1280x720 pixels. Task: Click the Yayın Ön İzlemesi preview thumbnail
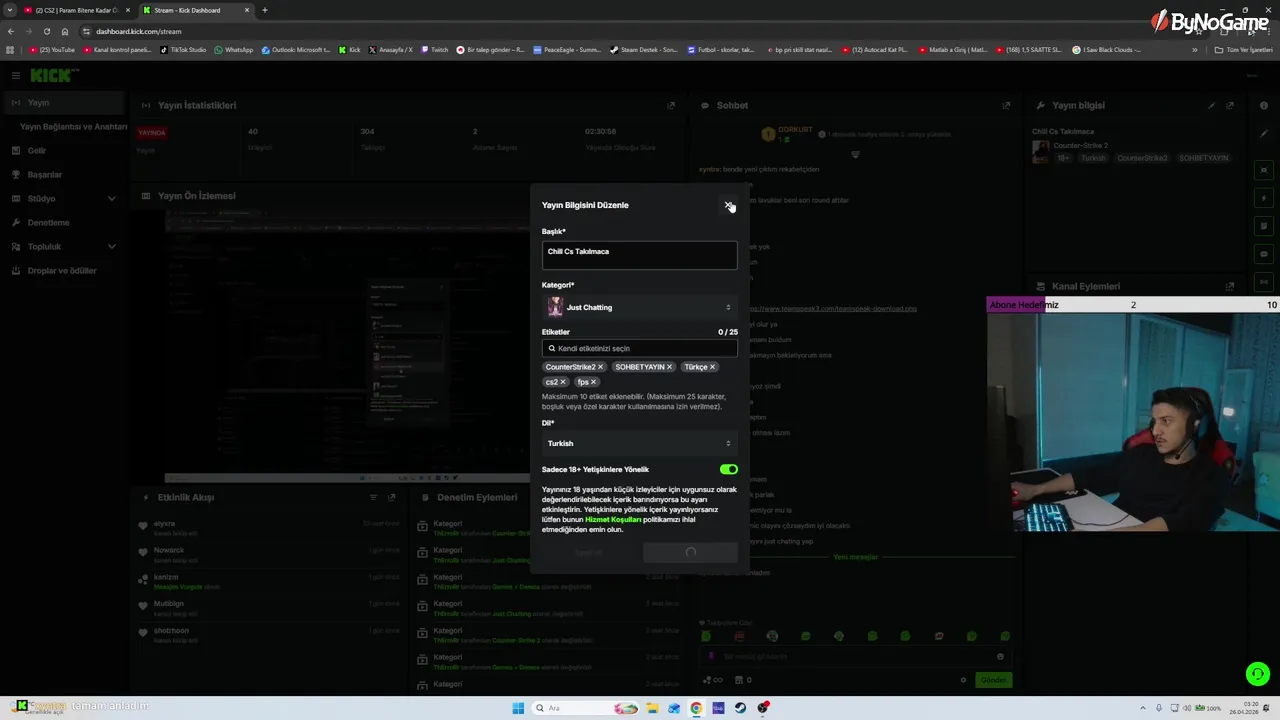348,345
